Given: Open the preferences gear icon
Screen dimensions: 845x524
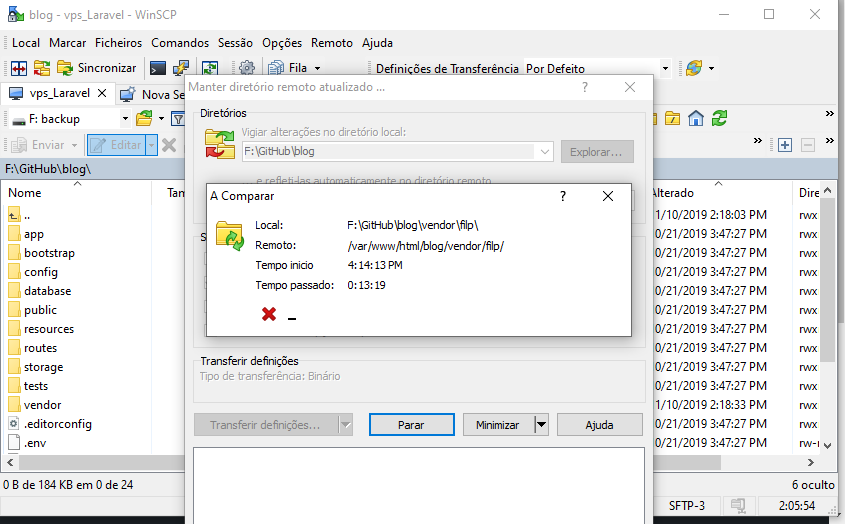Looking at the screenshot, I should pos(246,68).
